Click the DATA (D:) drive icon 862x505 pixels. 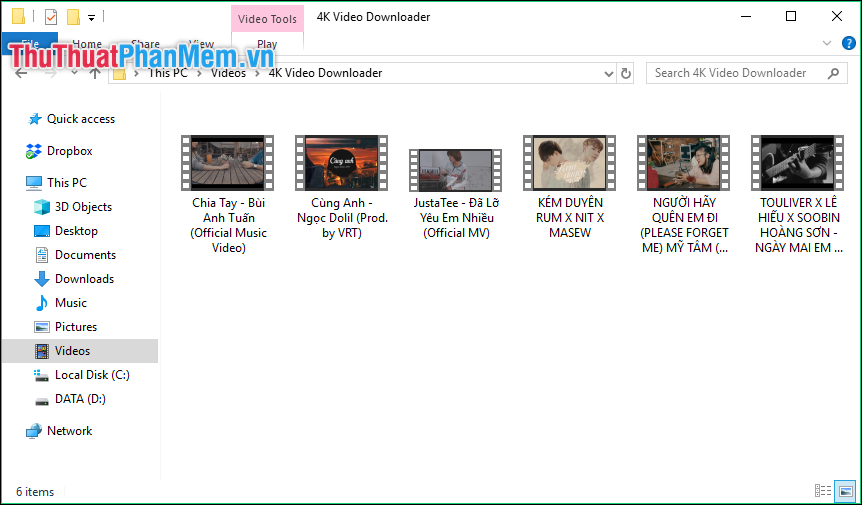42,400
